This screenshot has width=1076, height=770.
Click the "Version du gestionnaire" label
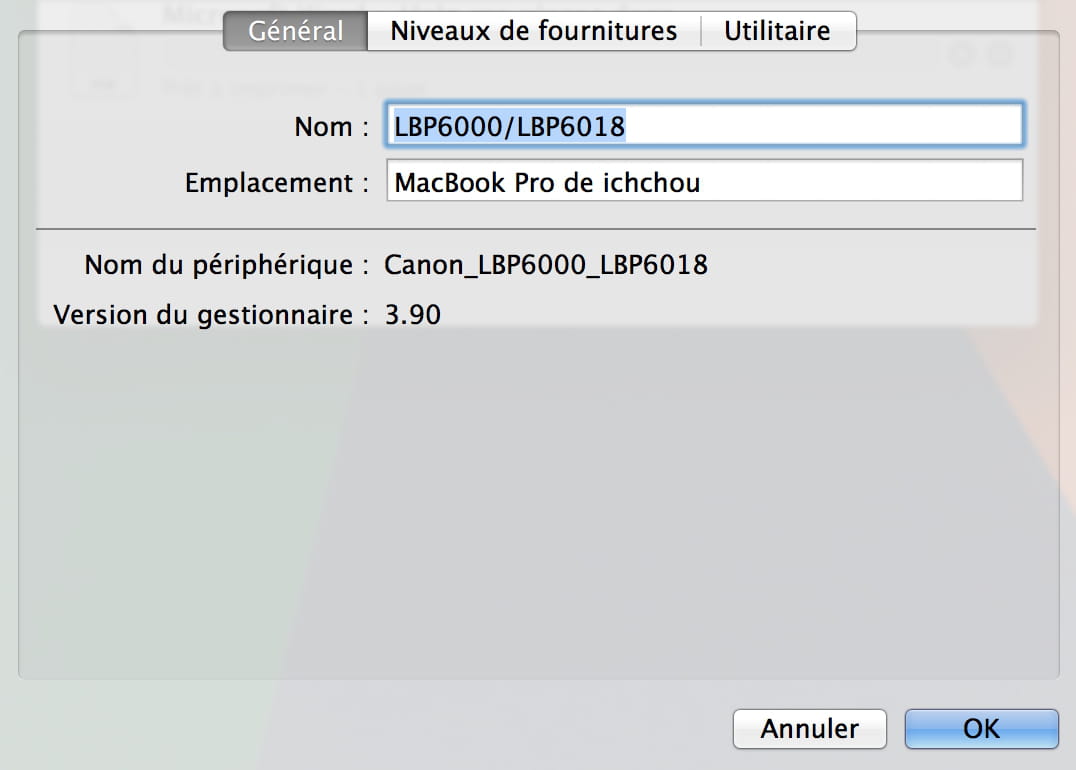[204, 315]
